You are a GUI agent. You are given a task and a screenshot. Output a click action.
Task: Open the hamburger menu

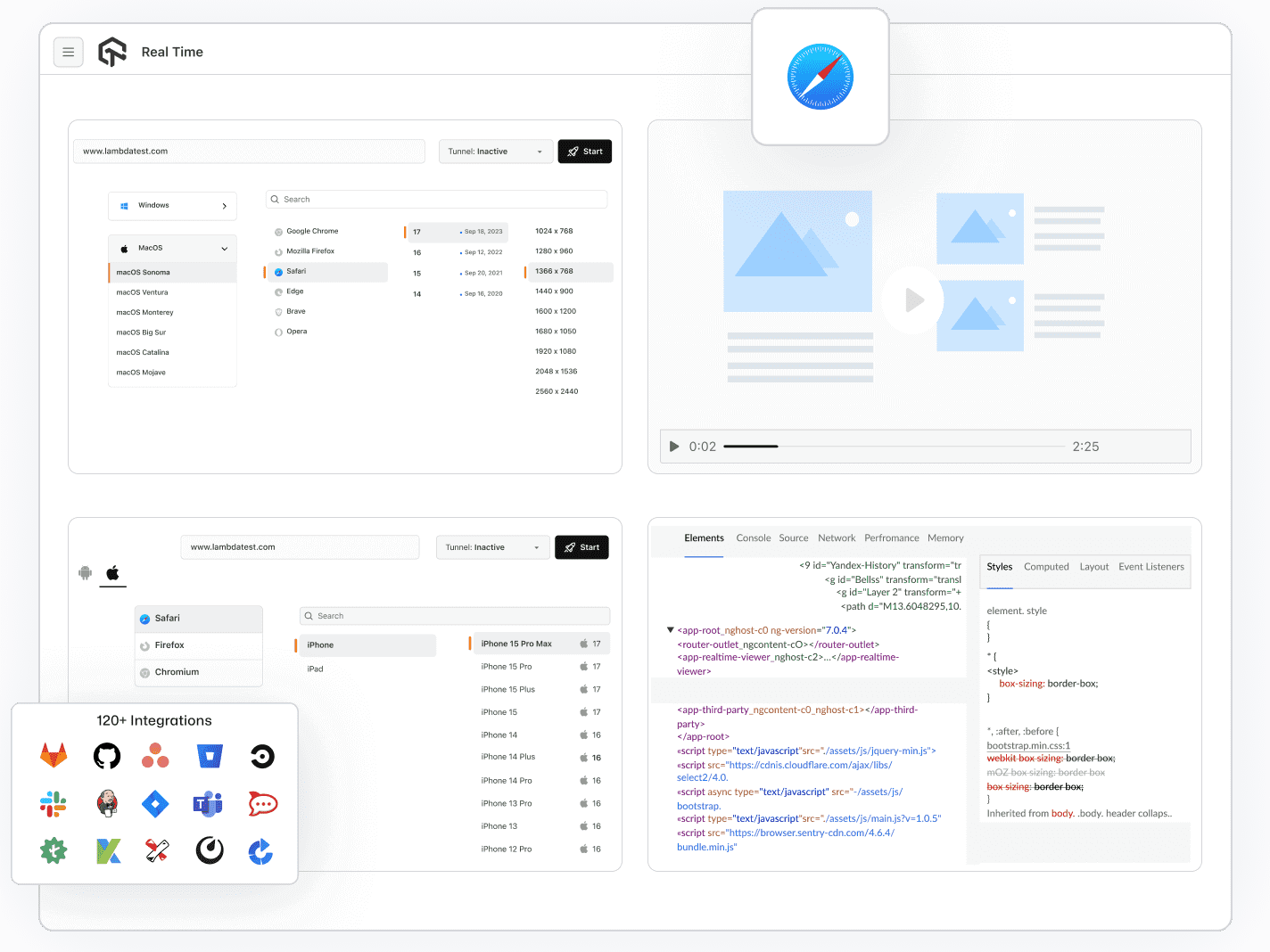(x=69, y=53)
